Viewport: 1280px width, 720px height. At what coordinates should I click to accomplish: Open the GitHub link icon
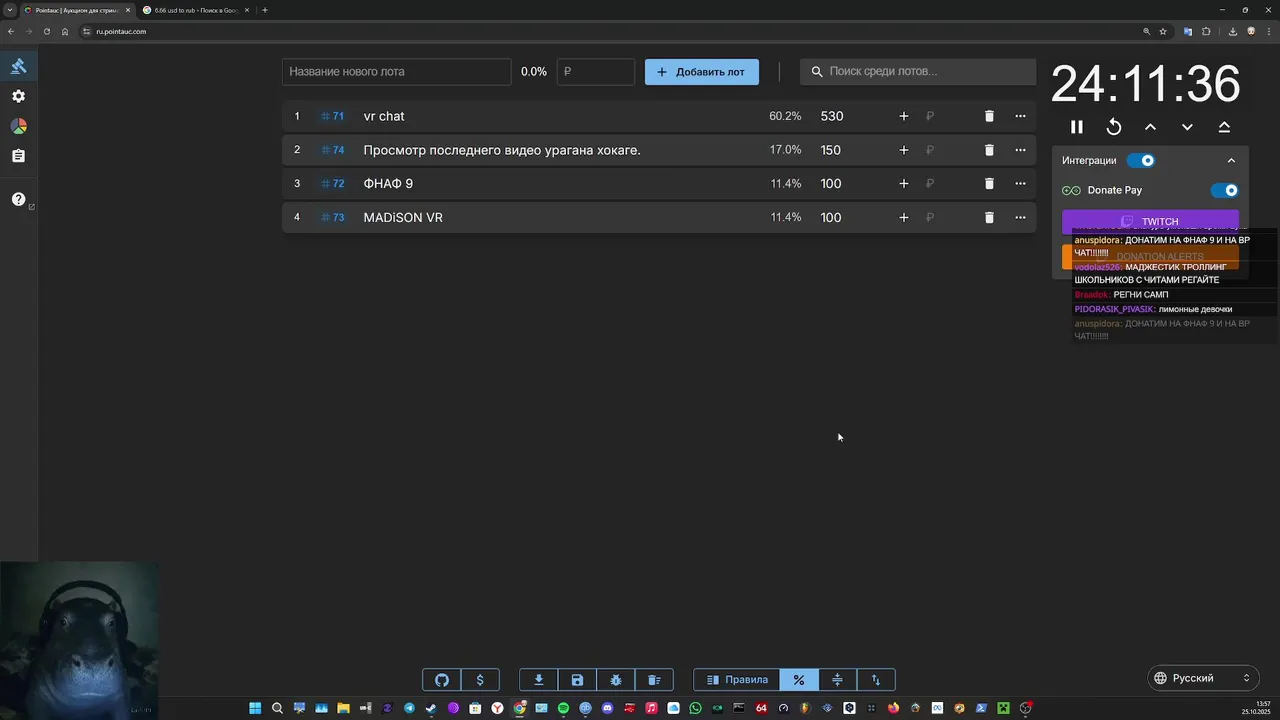[x=442, y=680]
